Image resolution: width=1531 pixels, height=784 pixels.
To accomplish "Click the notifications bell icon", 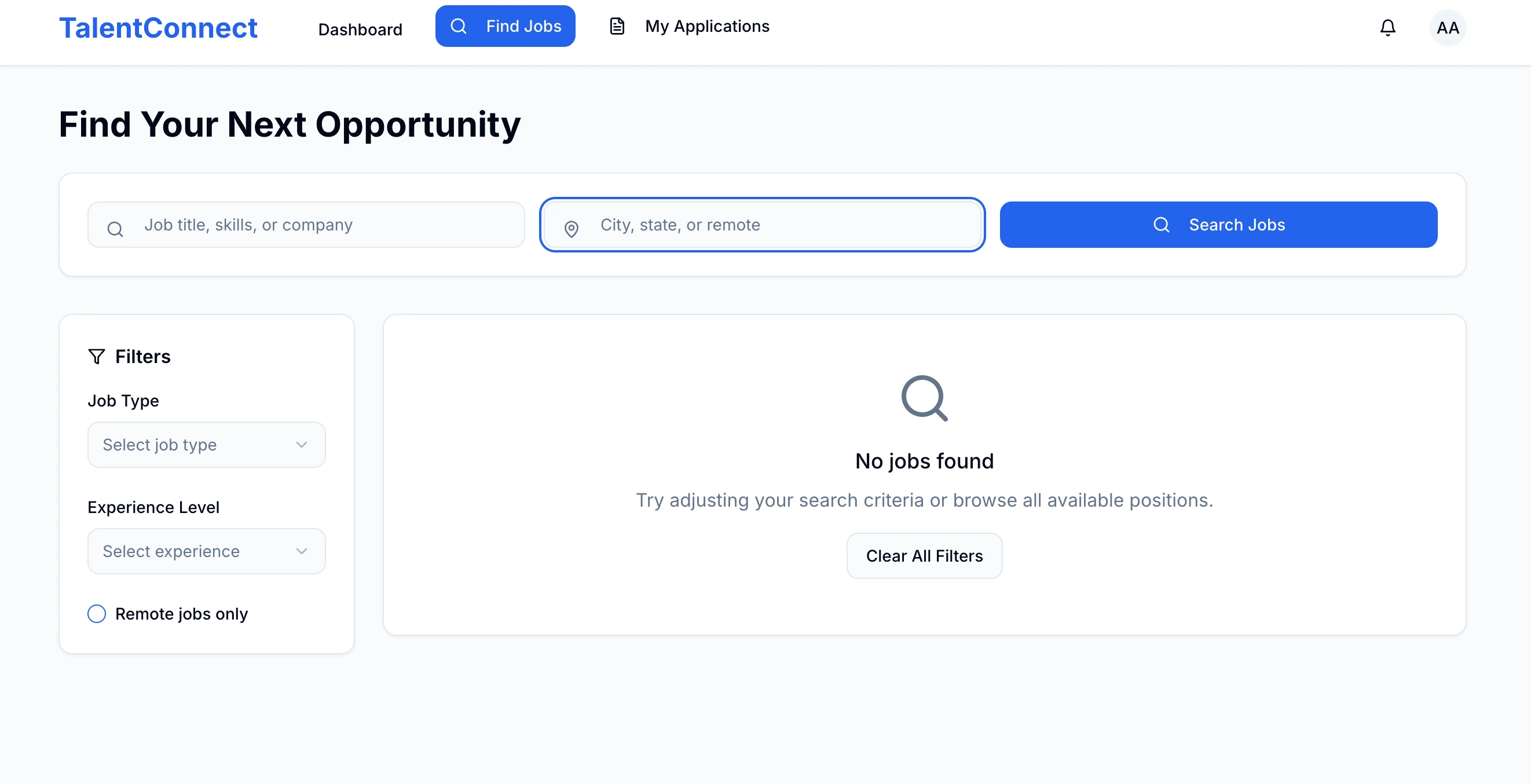I will click(1387, 27).
